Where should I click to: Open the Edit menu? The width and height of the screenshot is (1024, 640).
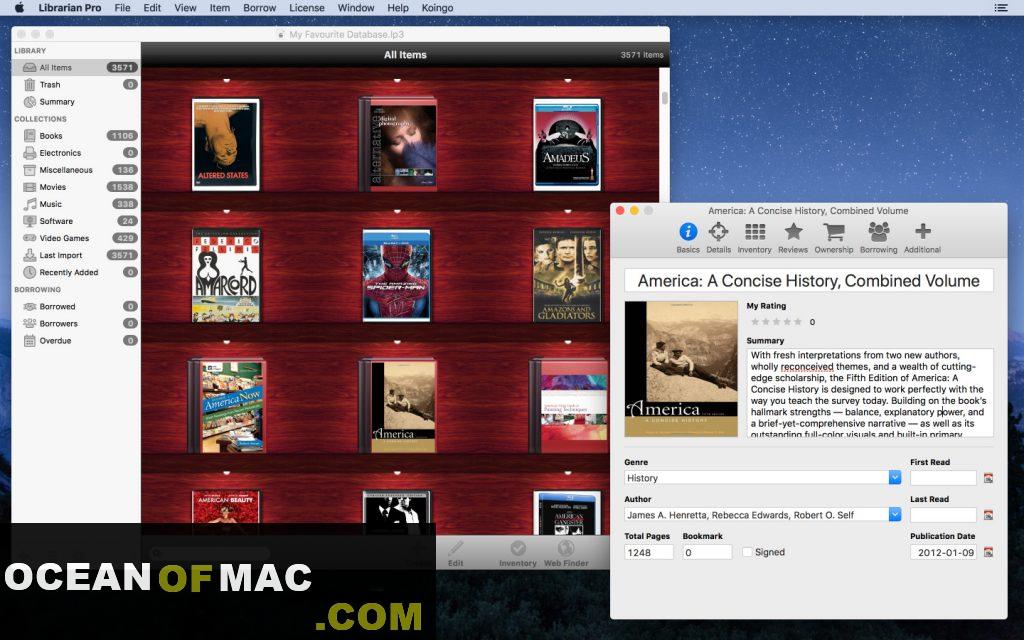coord(152,8)
